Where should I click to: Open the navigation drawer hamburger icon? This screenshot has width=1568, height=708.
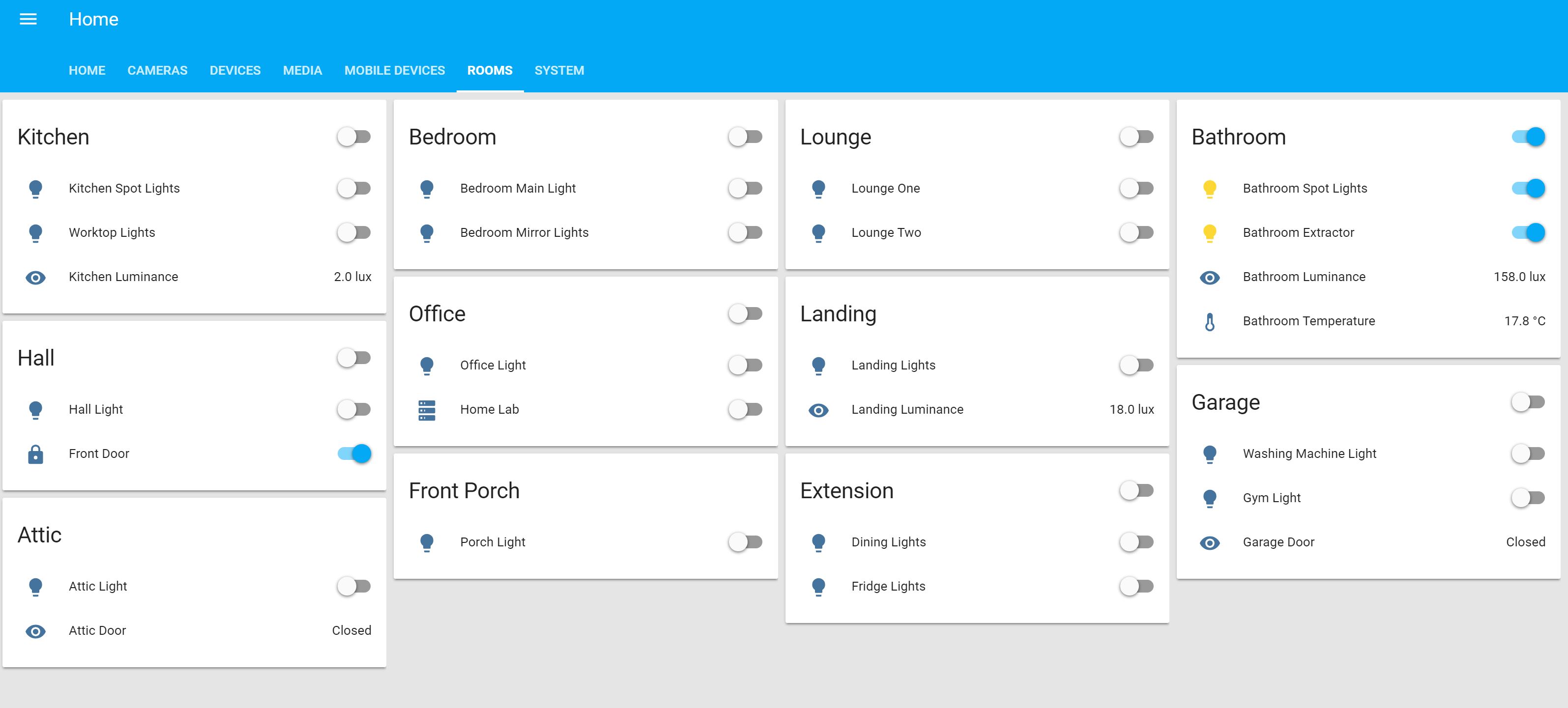pos(28,19)
